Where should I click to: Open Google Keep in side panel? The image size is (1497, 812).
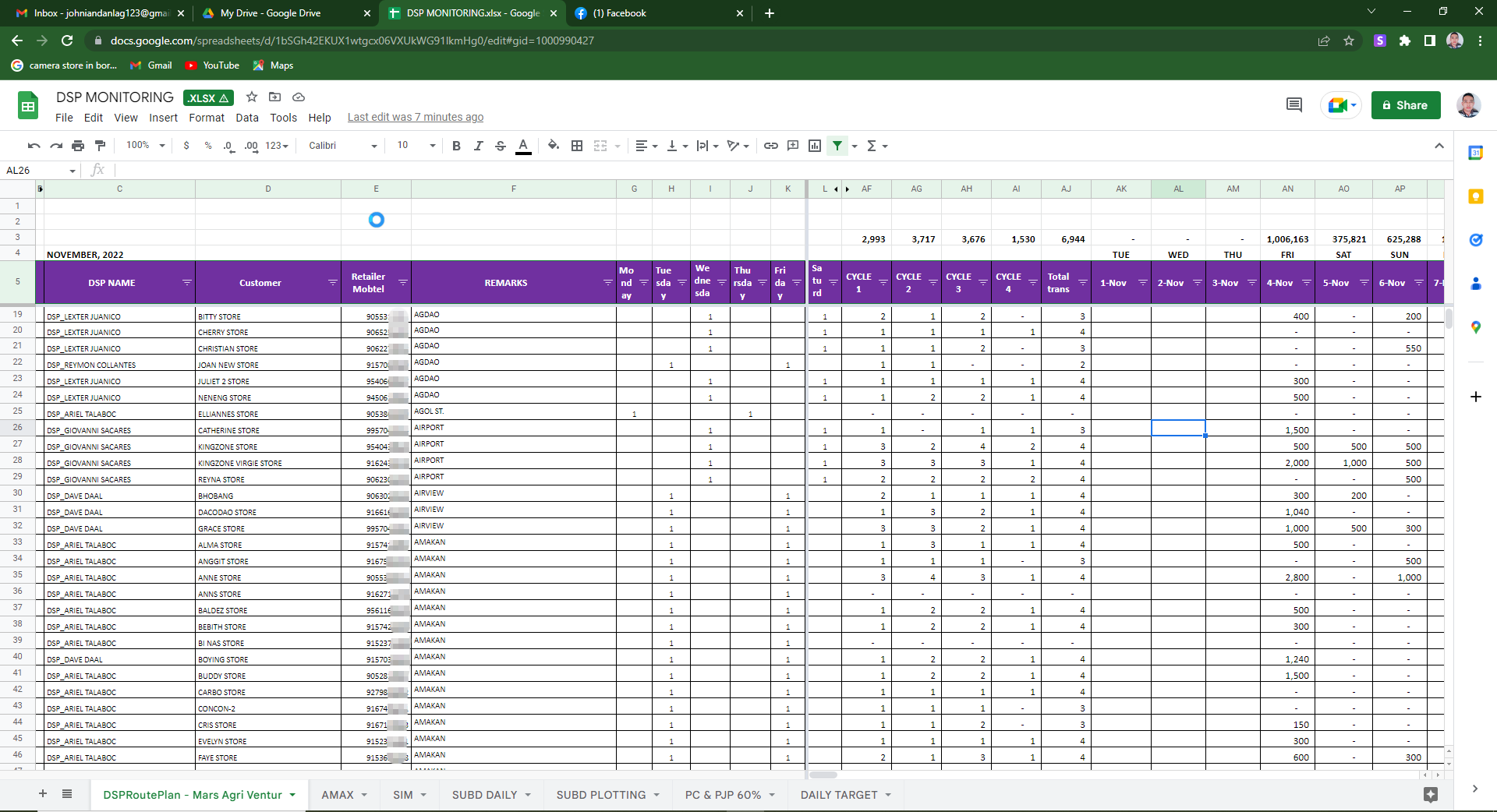(x=1475, y=196)
